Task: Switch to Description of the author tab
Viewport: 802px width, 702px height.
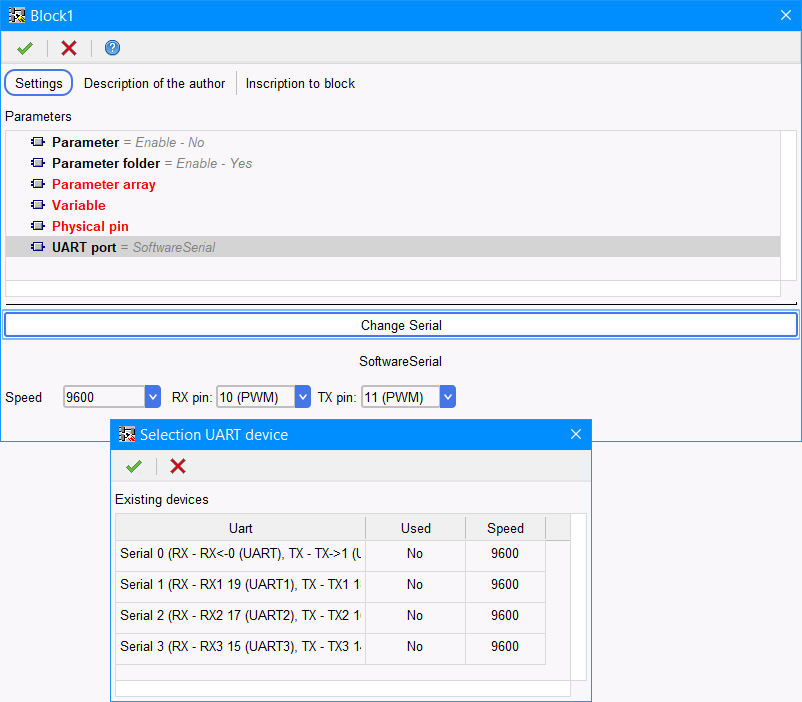Action: (154, 83)
